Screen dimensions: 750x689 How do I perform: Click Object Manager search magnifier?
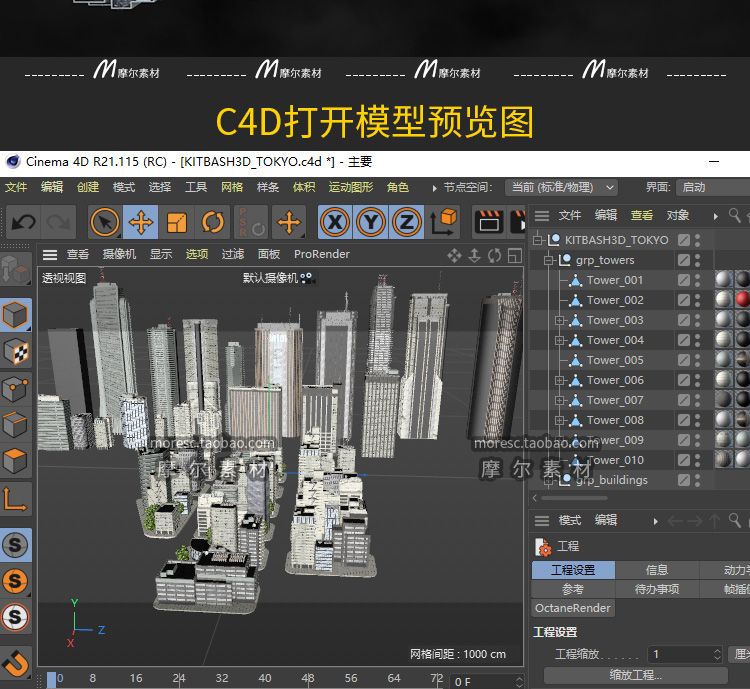click(x=734, y=215)
